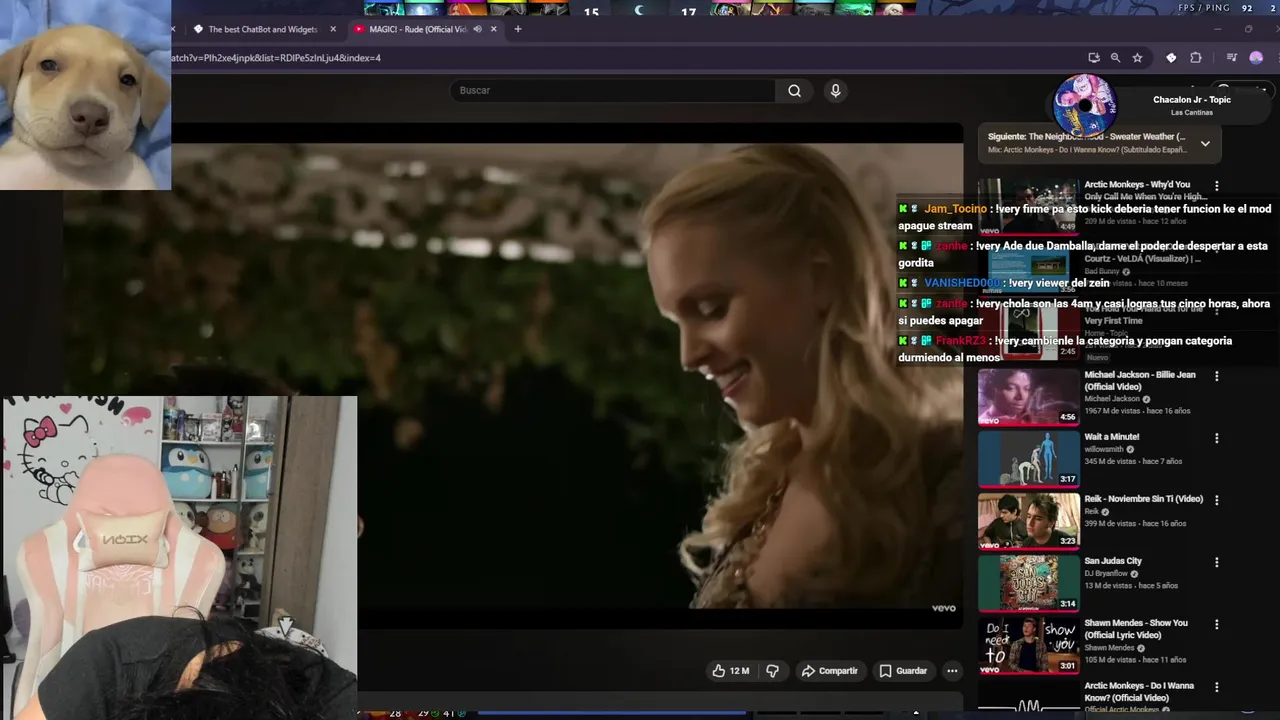Click the Compartir share button
1280x720 pixels.
pyautogui.click(x=829, y=671)
